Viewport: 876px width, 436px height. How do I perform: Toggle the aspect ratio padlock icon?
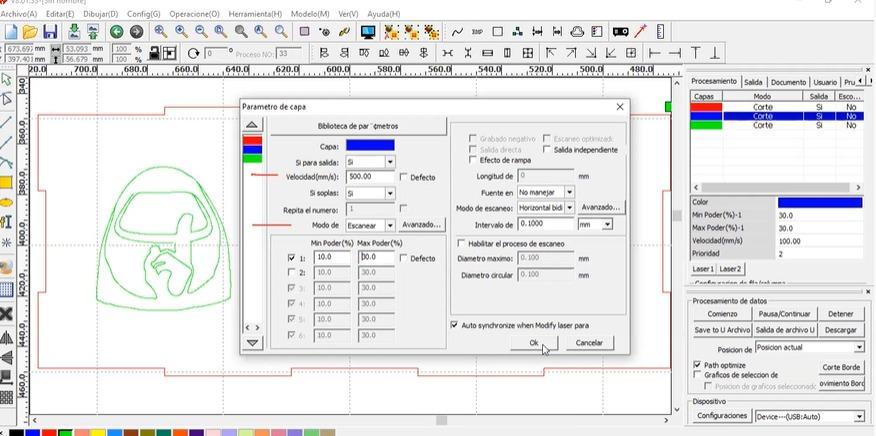pyautogui.click(x=153, y=53)
